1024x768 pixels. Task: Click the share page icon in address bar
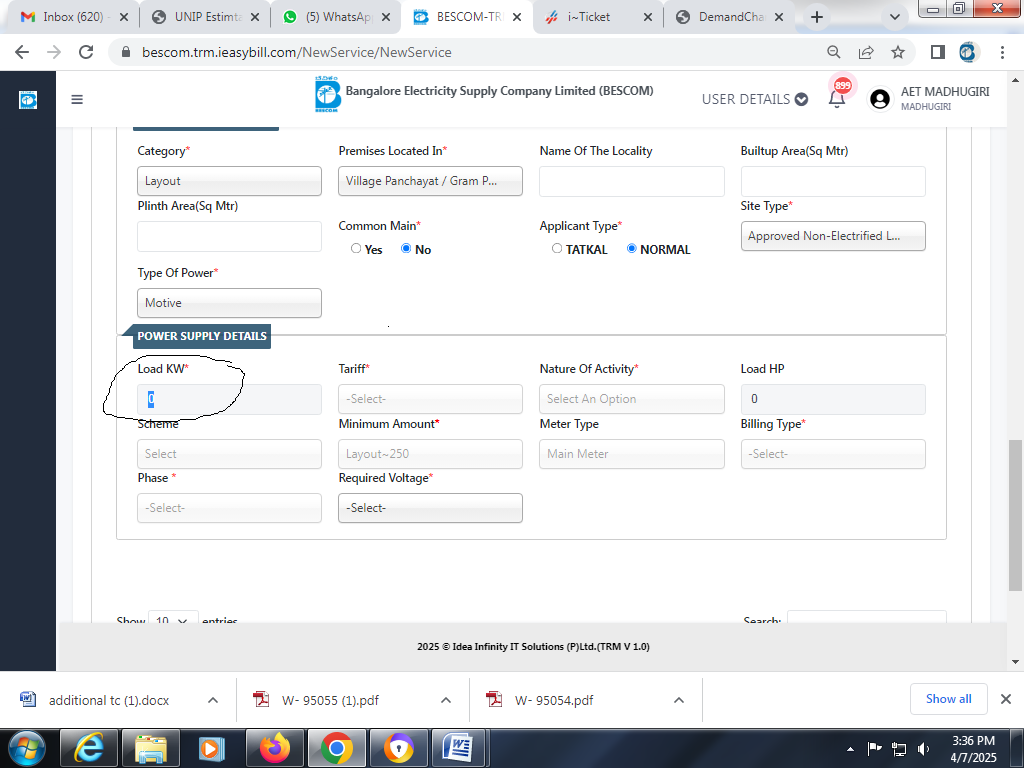pos(866,52)
